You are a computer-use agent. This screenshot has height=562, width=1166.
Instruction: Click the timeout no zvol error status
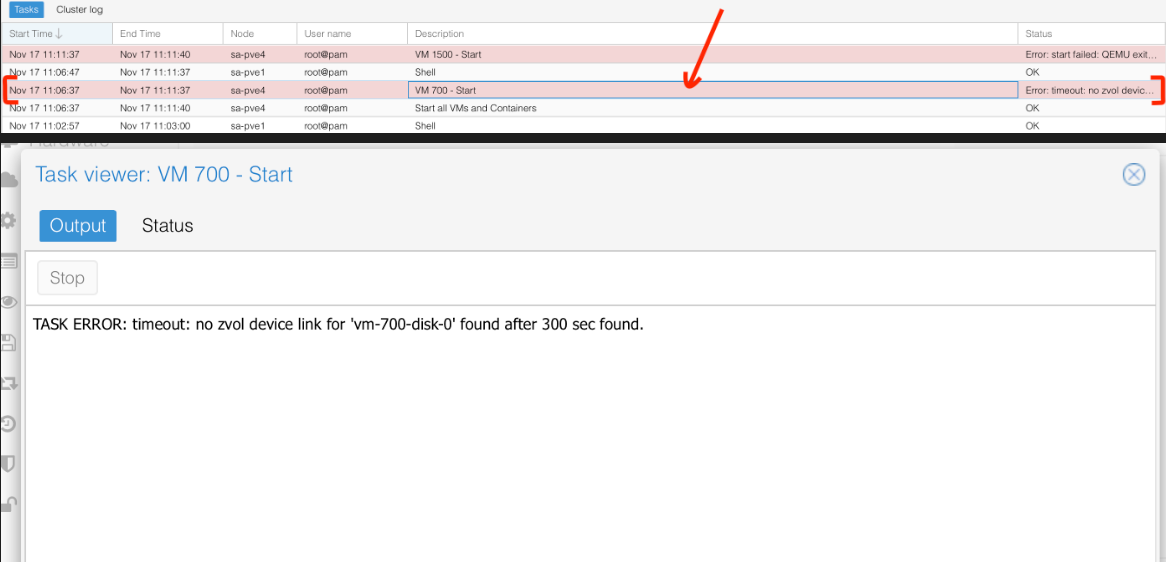click(x=1091, y=90)
